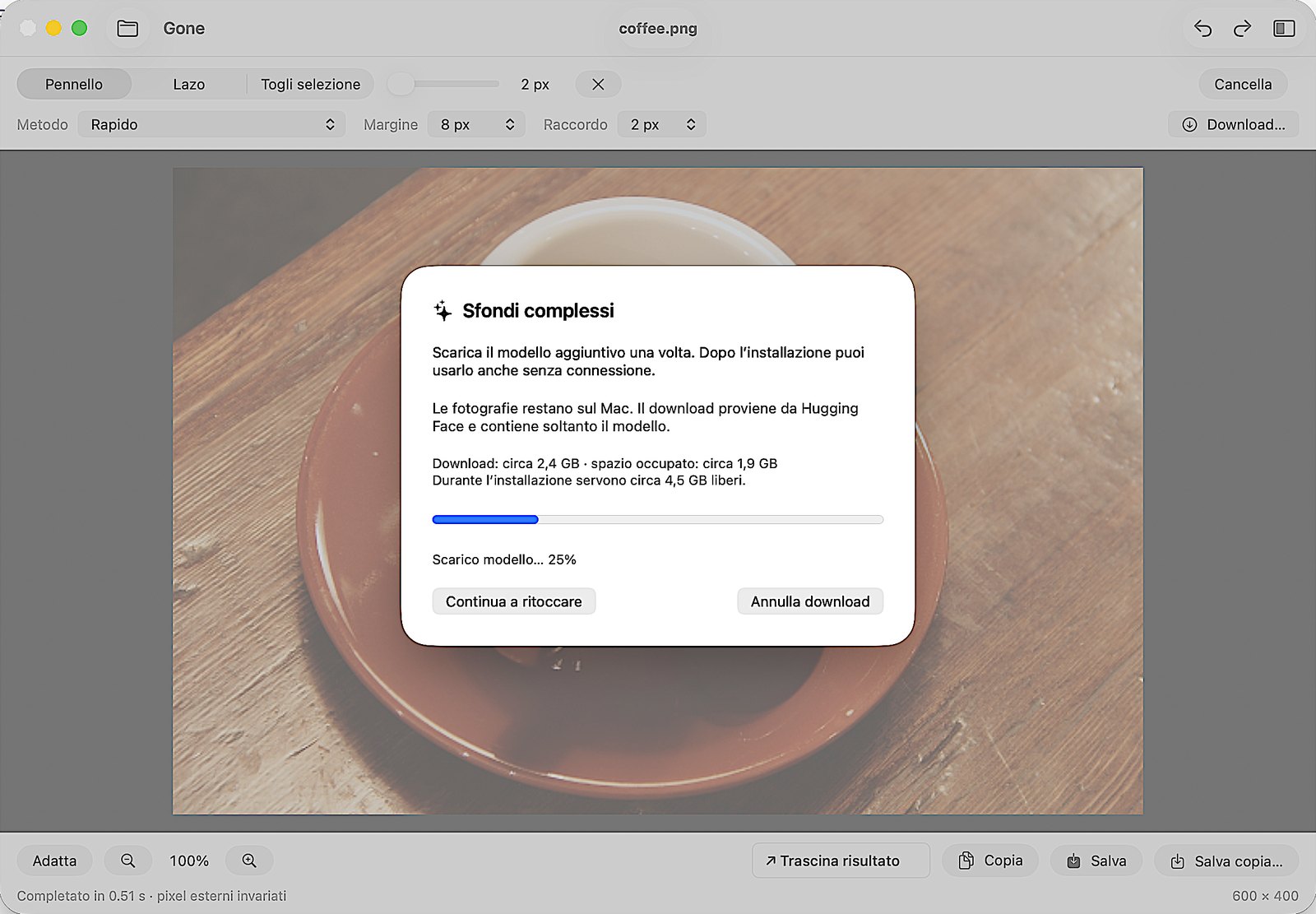The height and width of the screenshot is (914, 1316).
Task: Click Annulla download
Action: 810,601
